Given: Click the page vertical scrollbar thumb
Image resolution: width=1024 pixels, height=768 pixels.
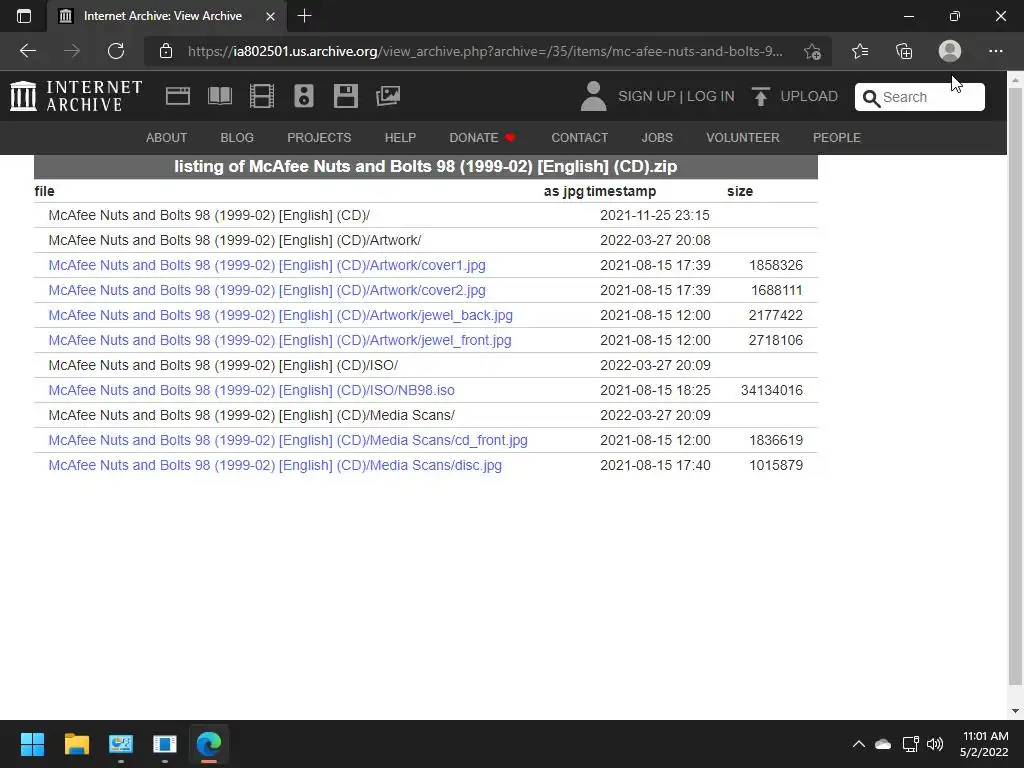Looking at the screenshot, I should click(x=1015, y=385).
